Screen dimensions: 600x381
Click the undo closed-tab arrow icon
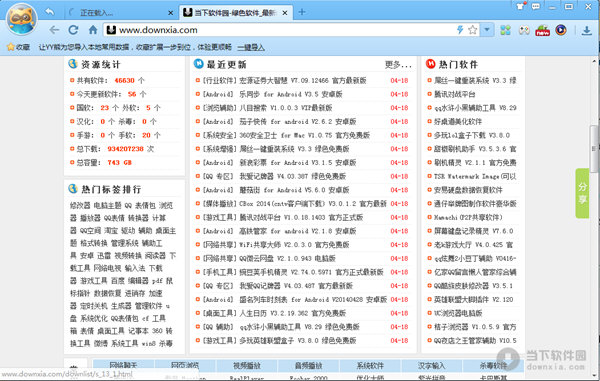(50, 12)
